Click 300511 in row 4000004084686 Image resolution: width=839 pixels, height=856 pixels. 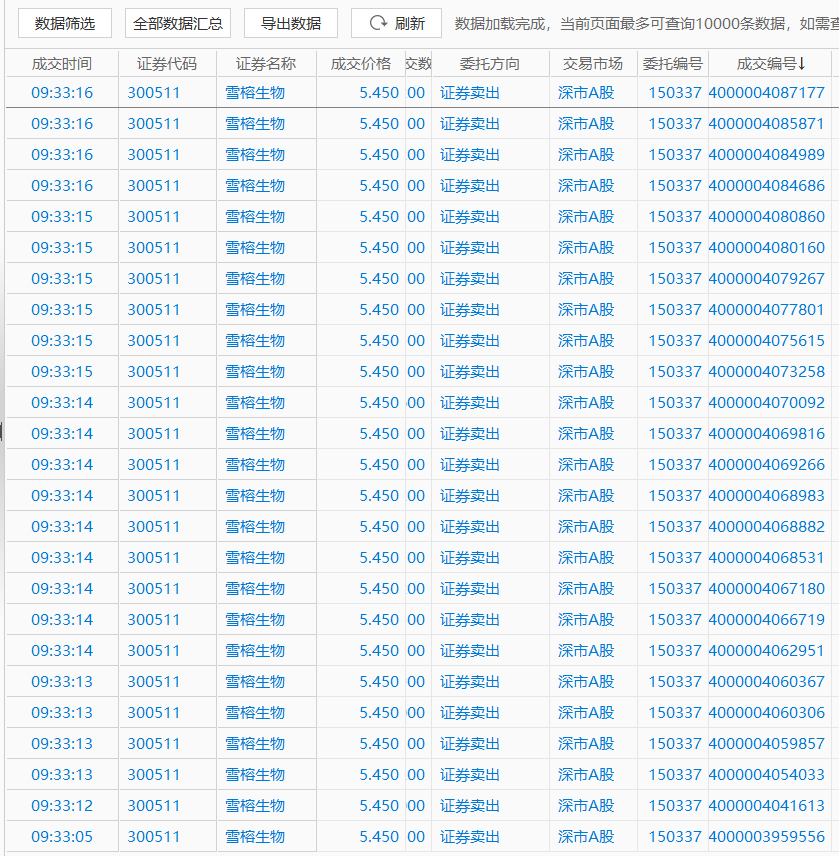(x=153, y=186)
